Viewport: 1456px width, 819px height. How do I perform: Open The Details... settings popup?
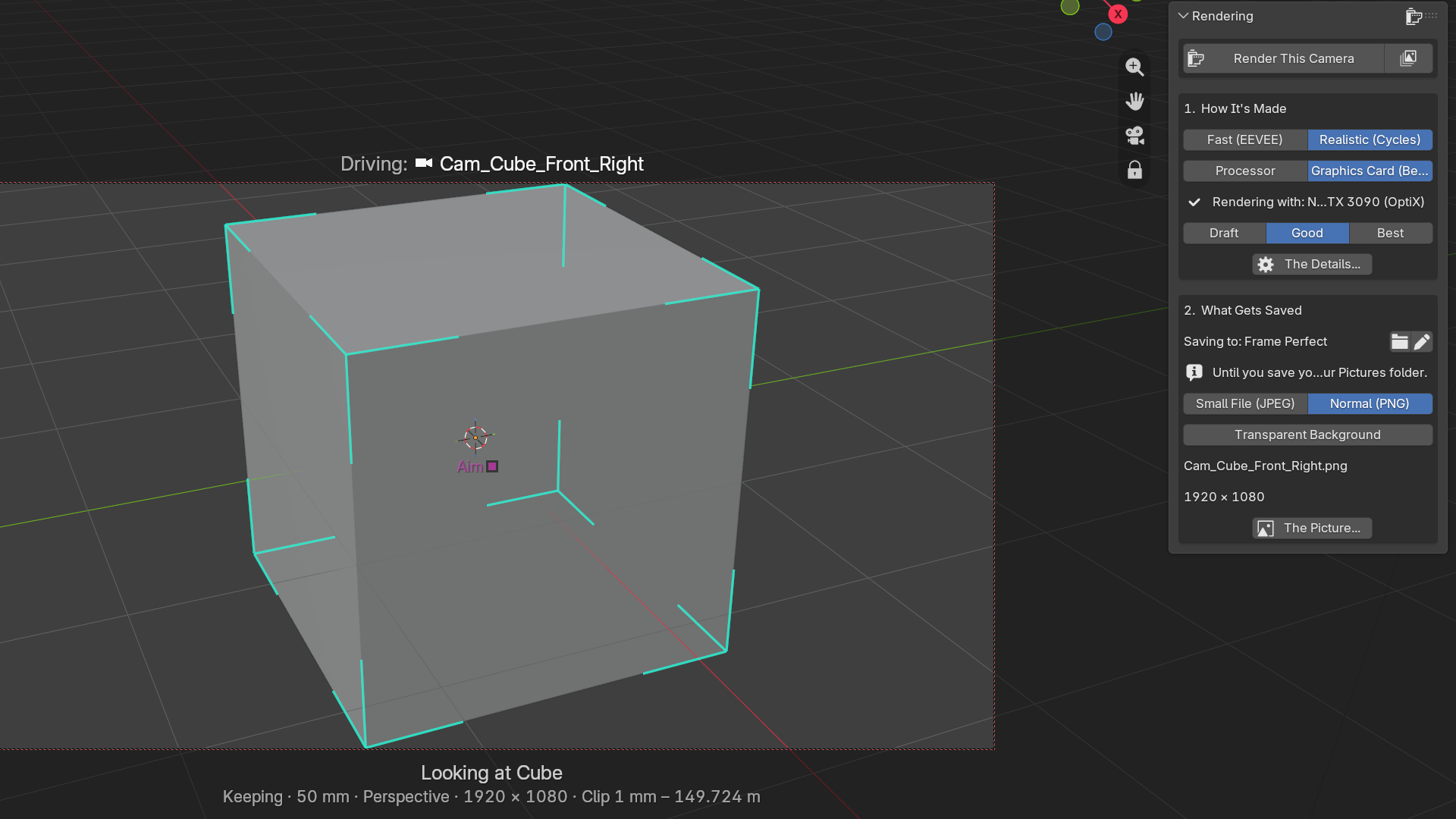coord(1312,264)
